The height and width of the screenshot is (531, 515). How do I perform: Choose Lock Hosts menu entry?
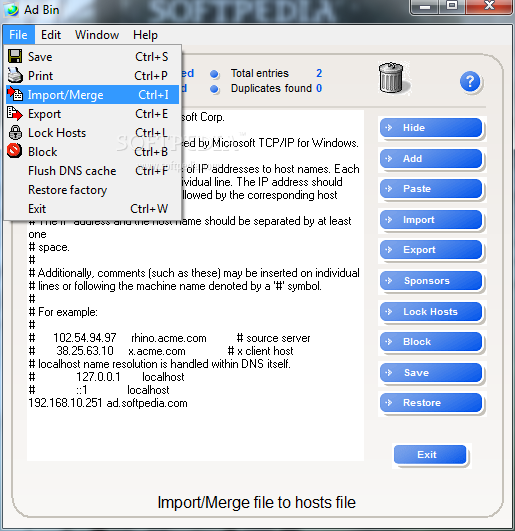pos(92,133)
